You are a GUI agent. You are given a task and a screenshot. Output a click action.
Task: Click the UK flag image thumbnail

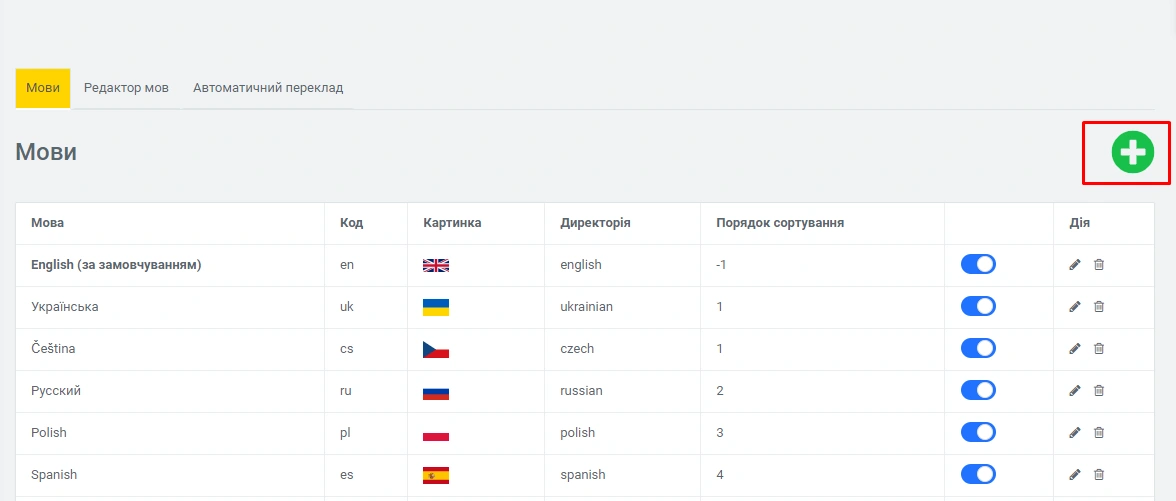[436, 265]
